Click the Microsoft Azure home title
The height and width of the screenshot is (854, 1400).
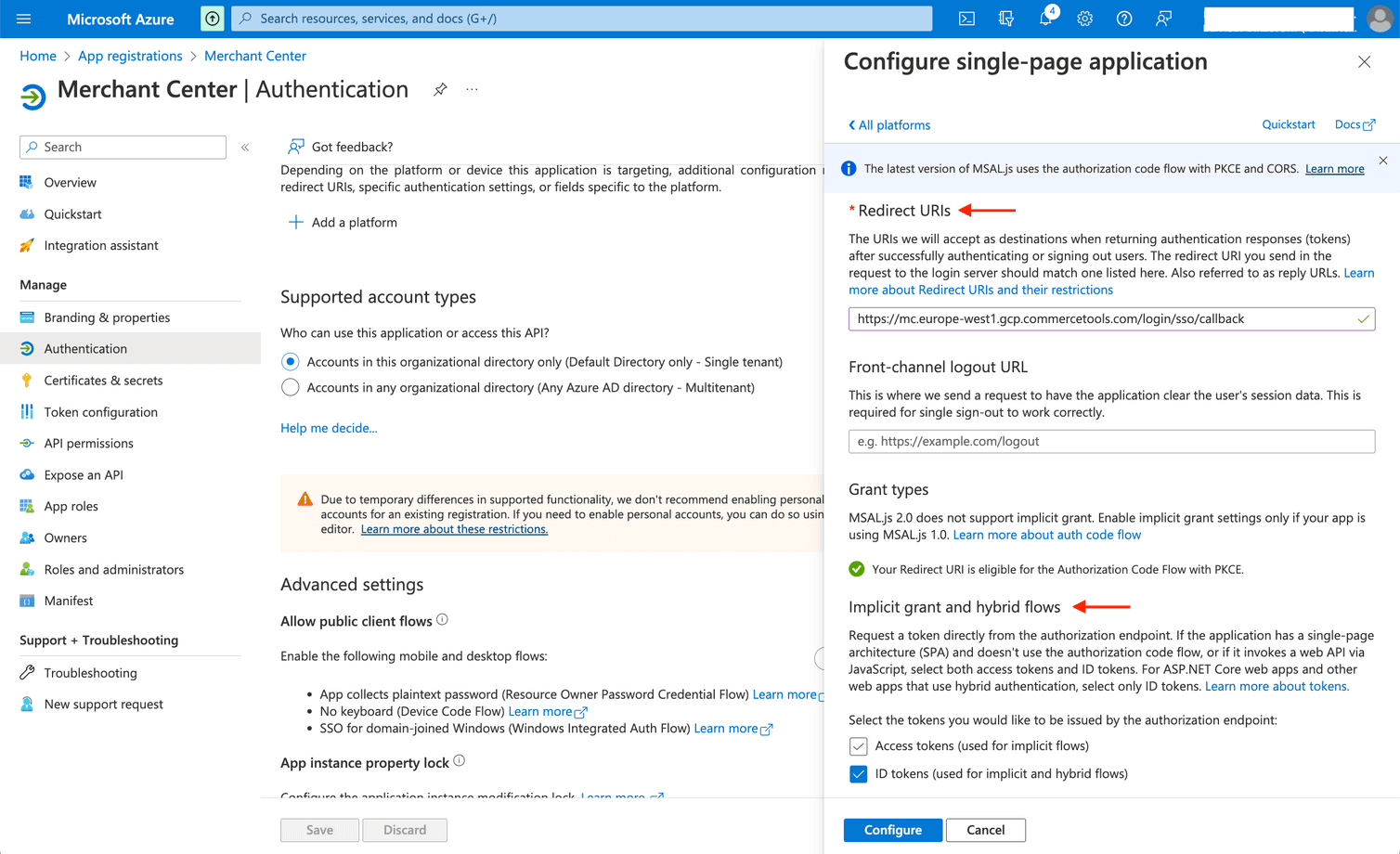pyautogui.click(x=121, y=19)
